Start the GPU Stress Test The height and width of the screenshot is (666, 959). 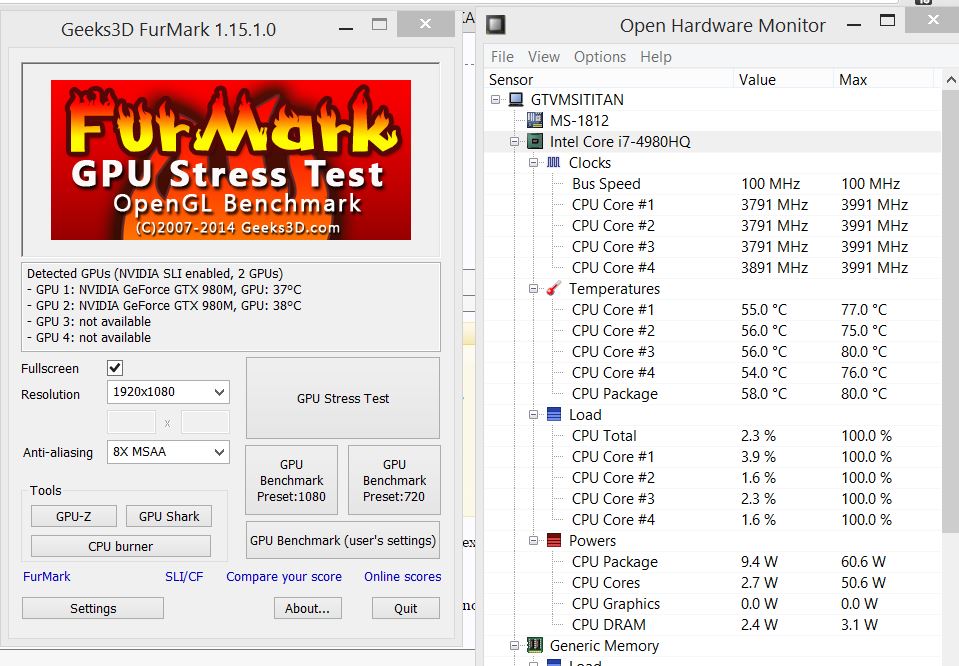[x=342, y=398]
